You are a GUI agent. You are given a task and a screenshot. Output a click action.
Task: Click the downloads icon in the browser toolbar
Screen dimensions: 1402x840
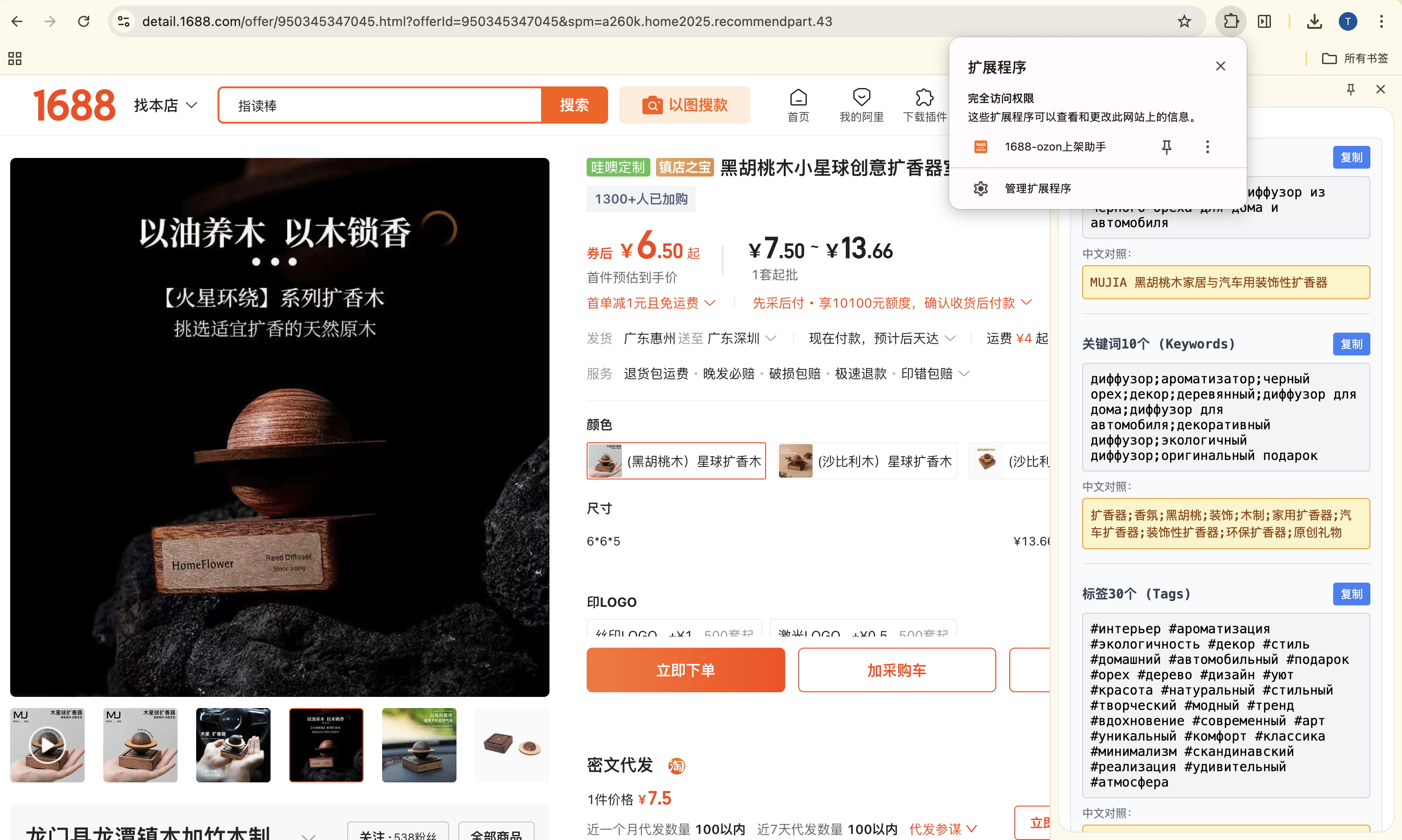1315,21
